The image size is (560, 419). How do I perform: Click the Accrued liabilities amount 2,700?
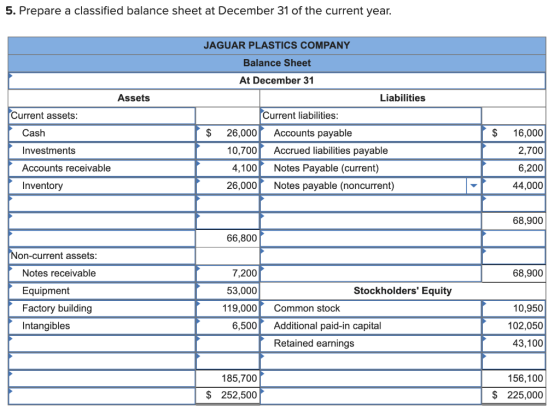pos(514,151)
